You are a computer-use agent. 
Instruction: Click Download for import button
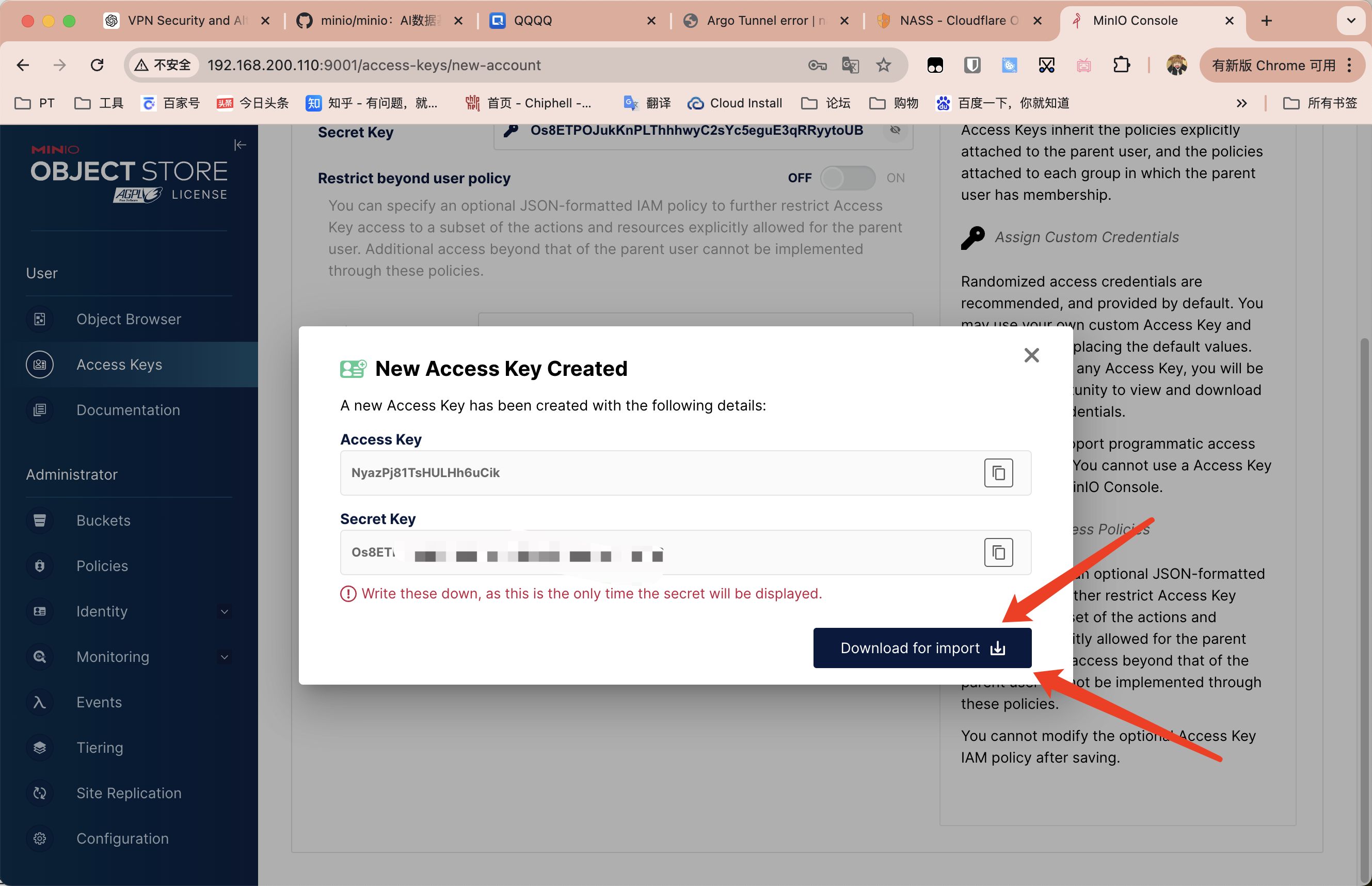(922, 648)
